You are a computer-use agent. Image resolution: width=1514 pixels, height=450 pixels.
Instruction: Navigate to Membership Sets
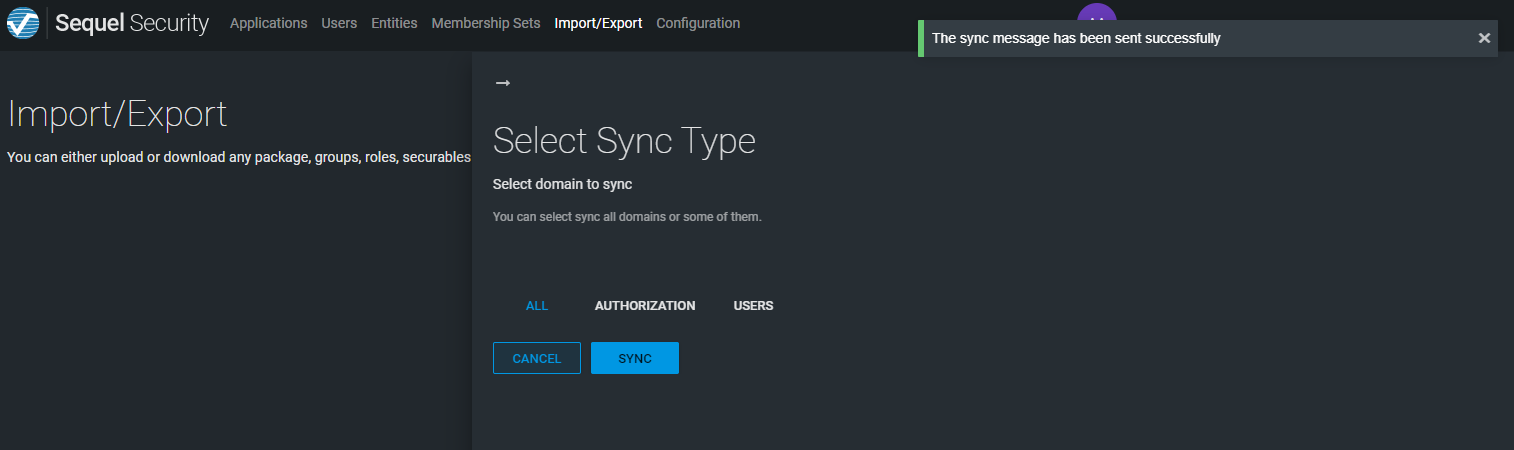486,23
